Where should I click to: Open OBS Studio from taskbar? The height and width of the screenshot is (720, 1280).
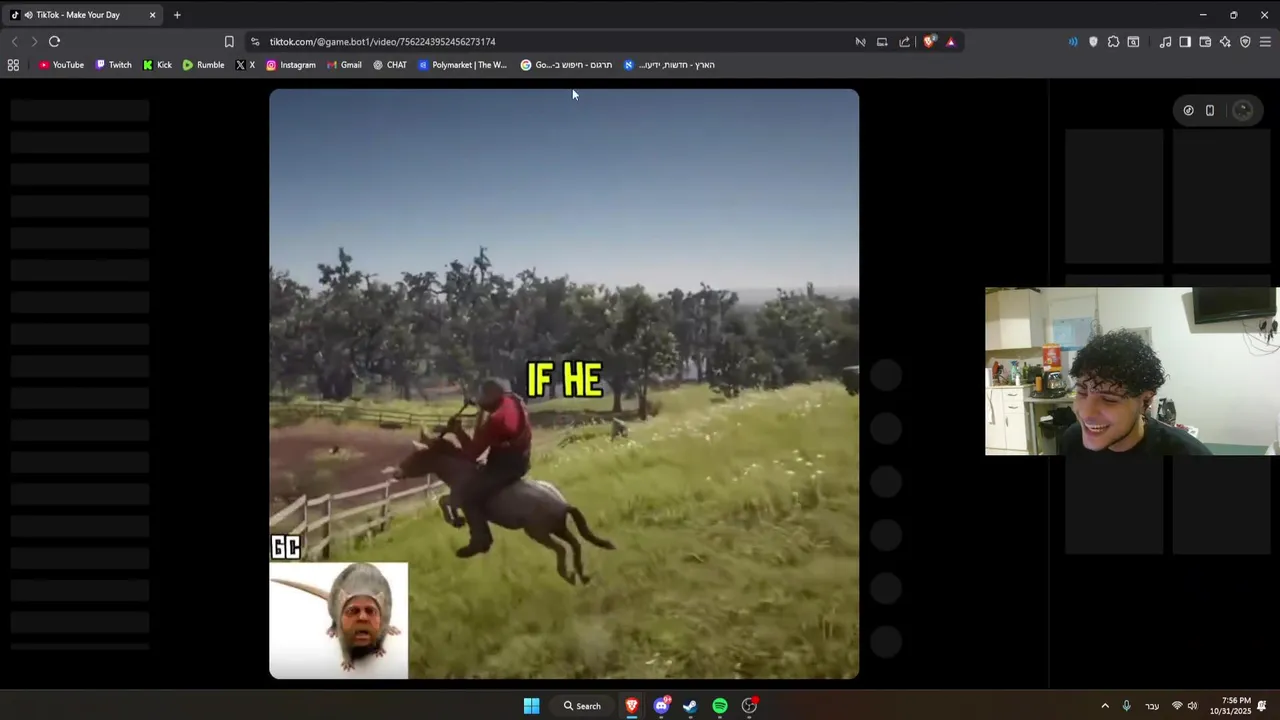tap(749, 706)
